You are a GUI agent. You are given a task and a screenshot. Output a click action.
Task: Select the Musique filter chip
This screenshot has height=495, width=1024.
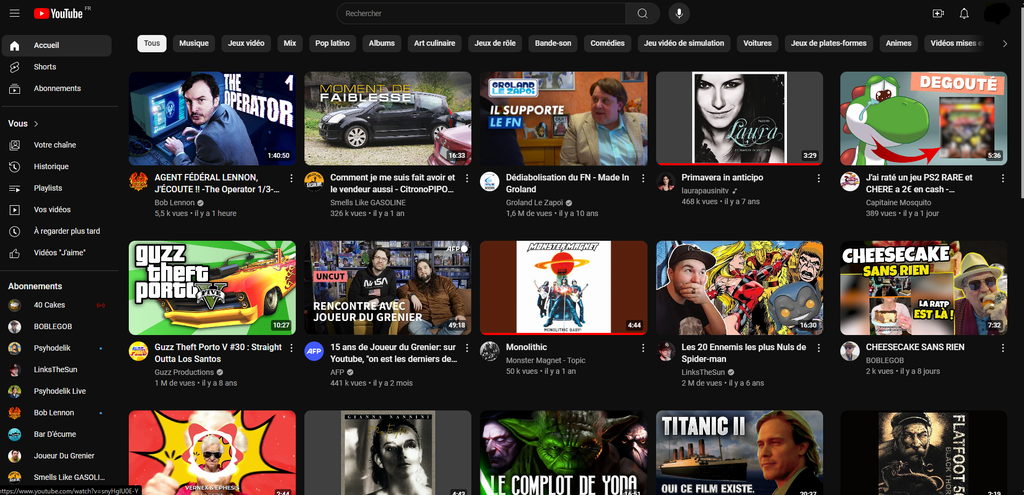194,43
